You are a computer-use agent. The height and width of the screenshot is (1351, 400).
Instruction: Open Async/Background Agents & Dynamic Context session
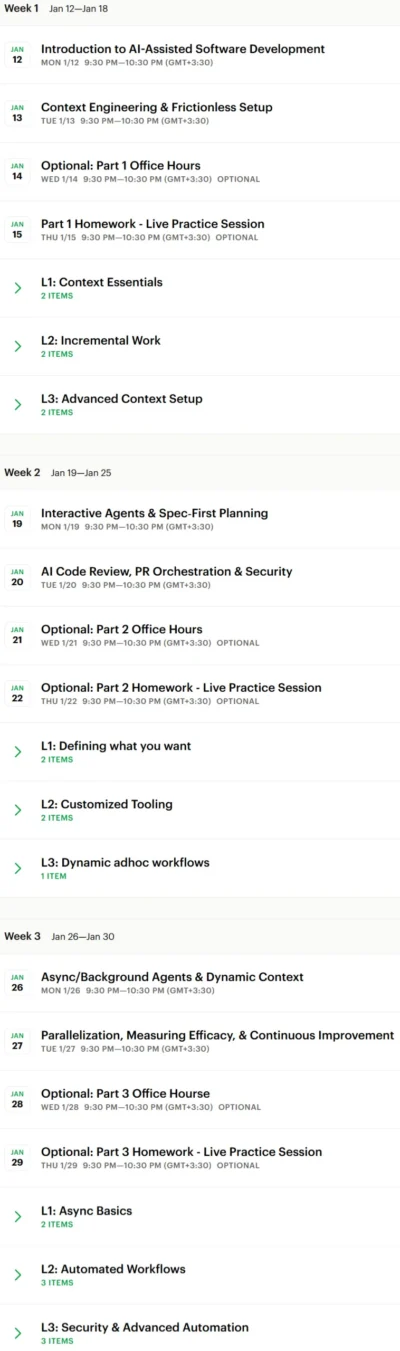pos(172,977)
